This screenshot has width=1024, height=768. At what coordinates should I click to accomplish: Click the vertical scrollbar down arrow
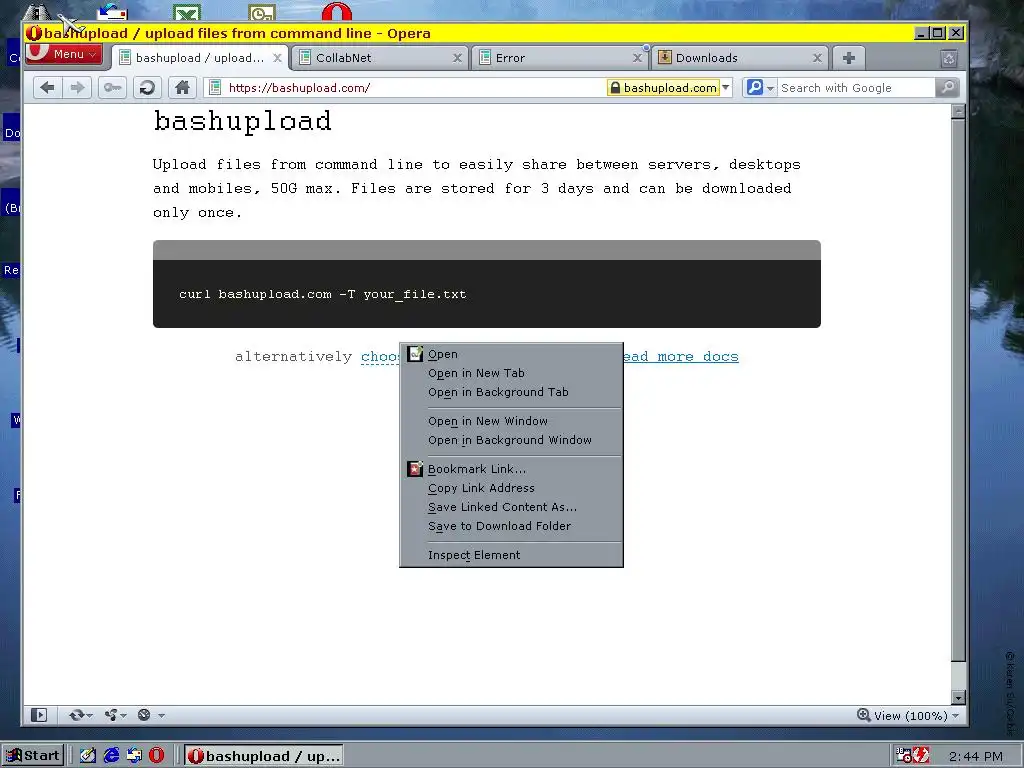958,697
